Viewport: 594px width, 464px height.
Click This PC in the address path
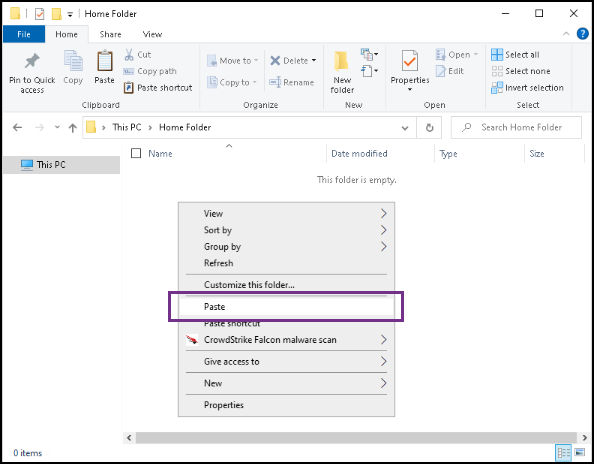[x=127, y=127]
